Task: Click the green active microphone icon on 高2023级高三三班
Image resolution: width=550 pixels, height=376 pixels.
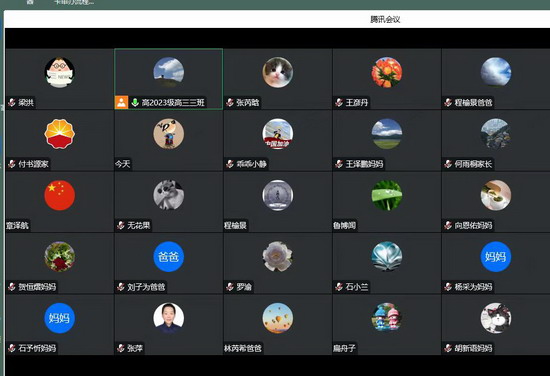Action: pos(135,102)
